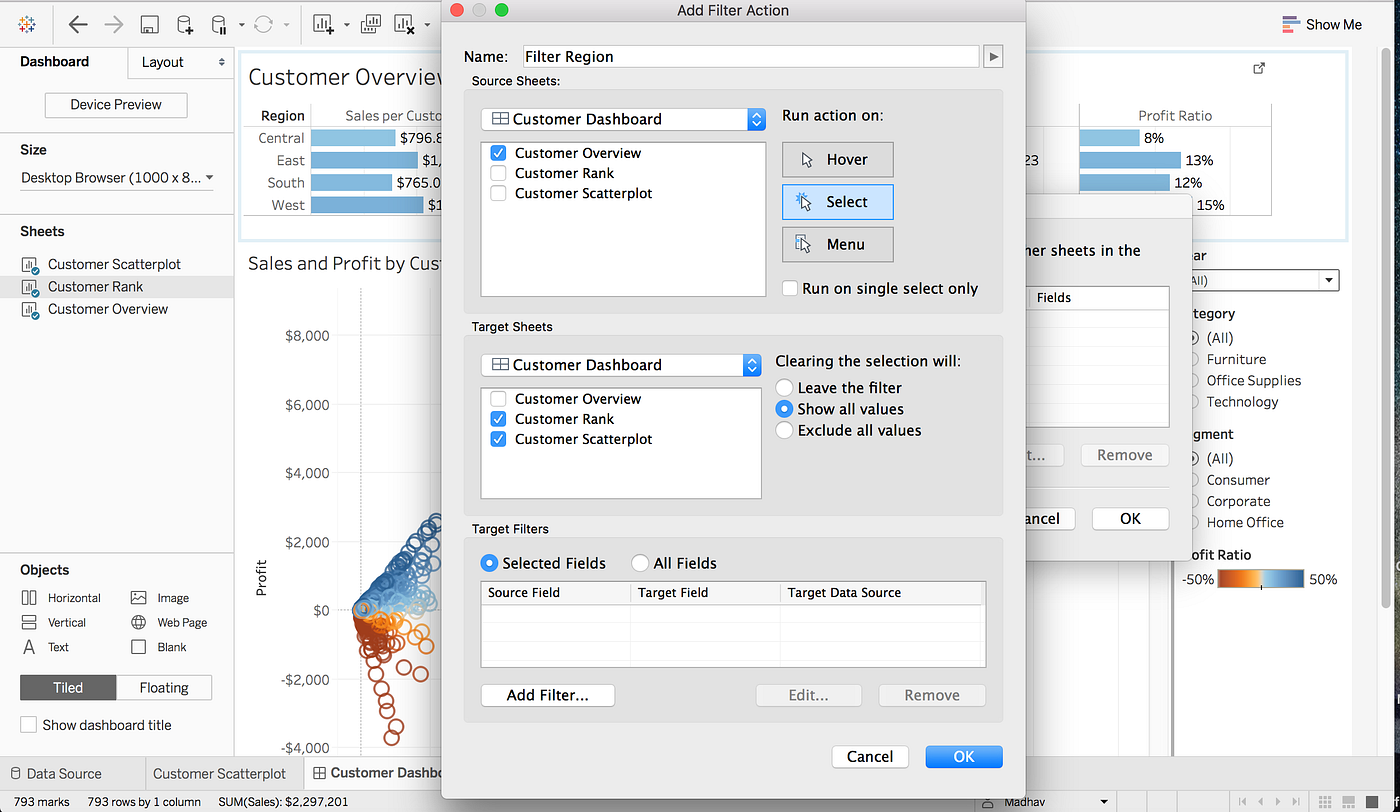Add the Horizontal layout object

61,598
